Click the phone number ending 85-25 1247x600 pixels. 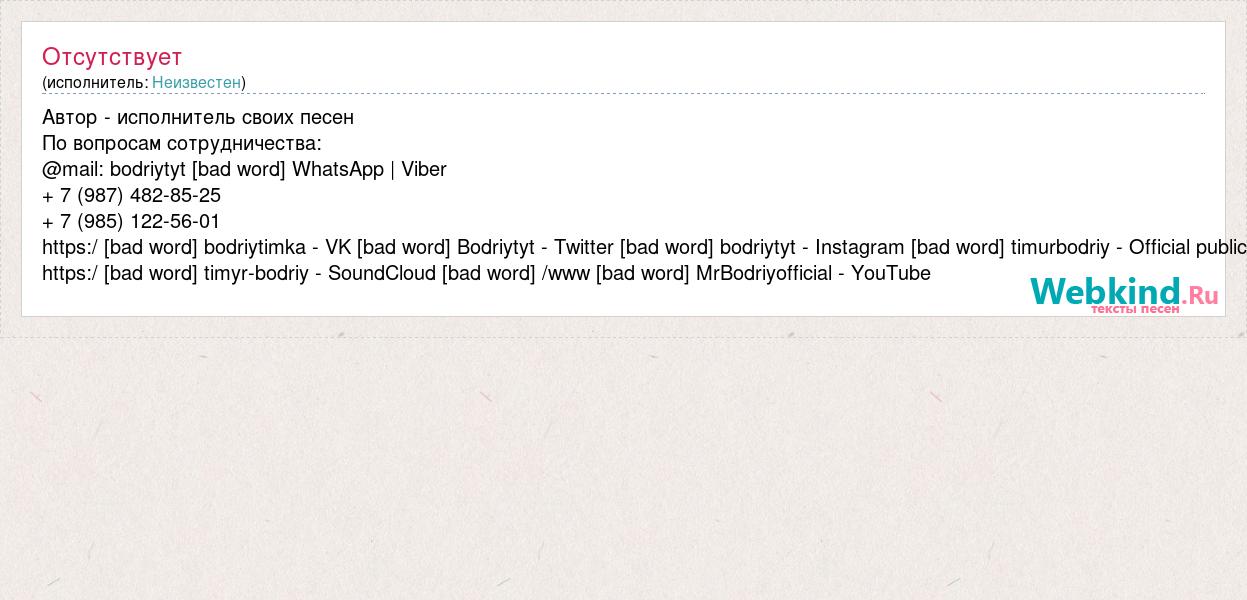(x=131, y=195)
